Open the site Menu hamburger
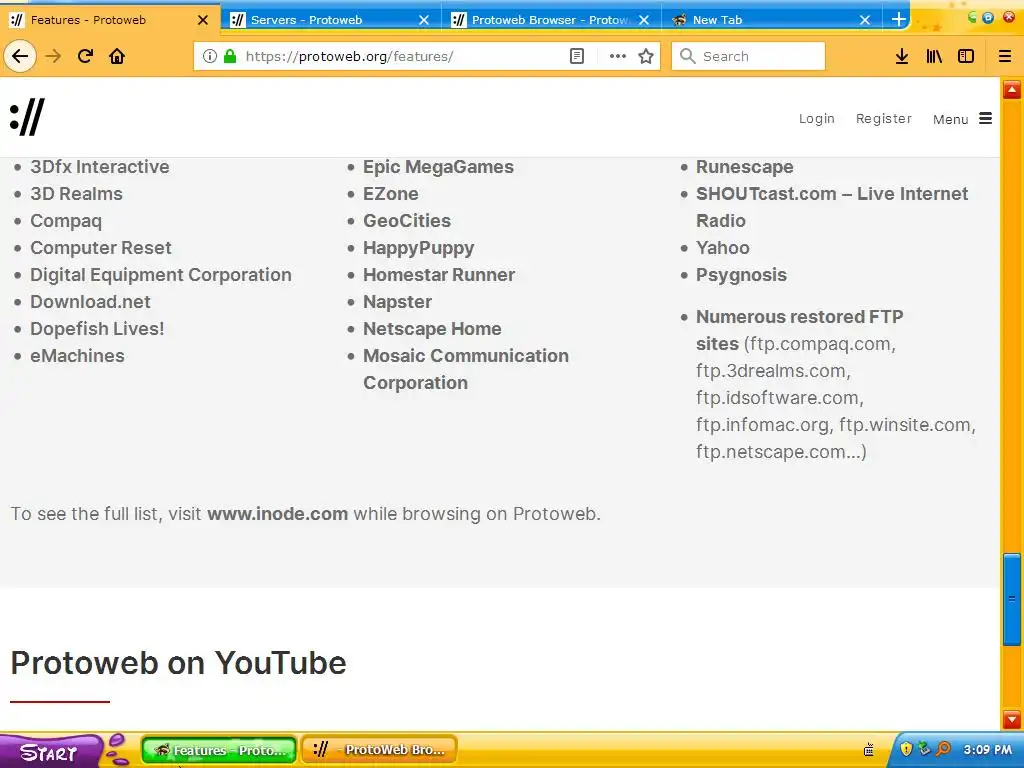Image resolution: width=1024 pixels, height=768 pixels. [x=962, y=119]
